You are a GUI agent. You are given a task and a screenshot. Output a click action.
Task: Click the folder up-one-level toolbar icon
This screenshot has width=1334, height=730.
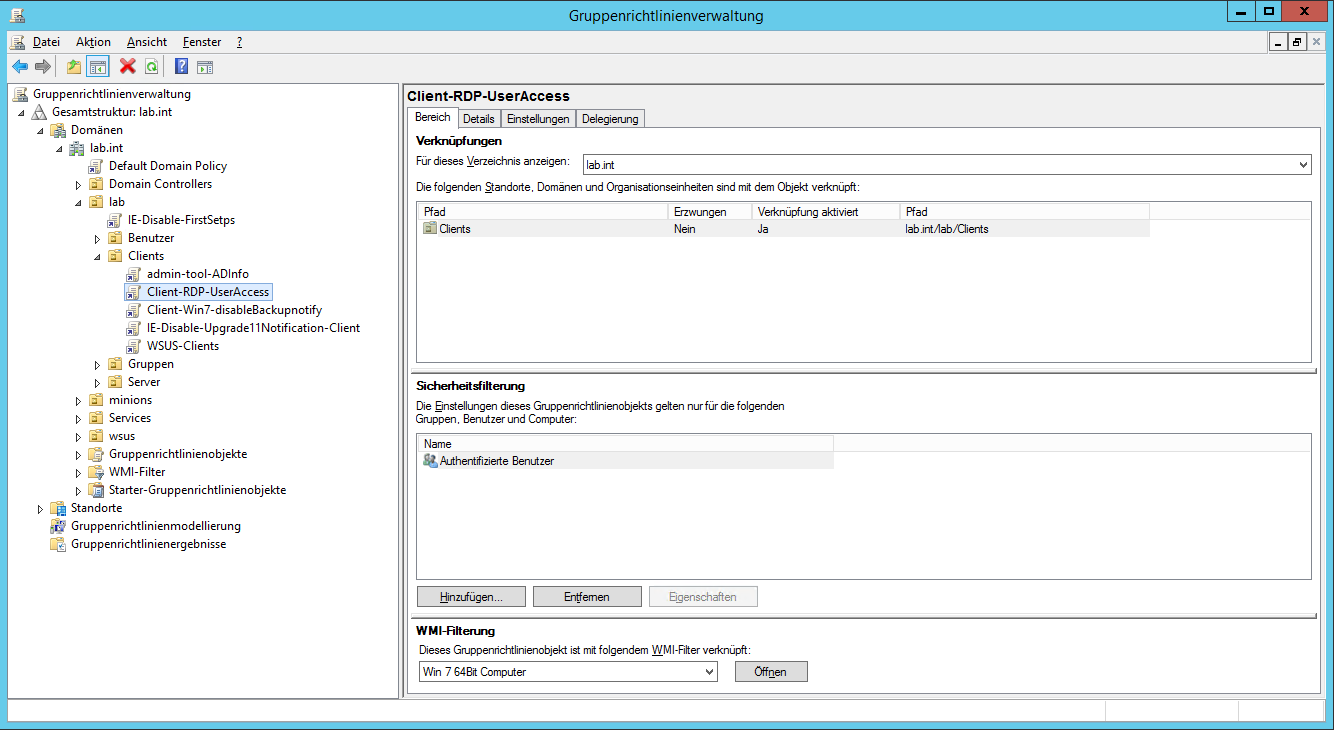tap(73, 67)
